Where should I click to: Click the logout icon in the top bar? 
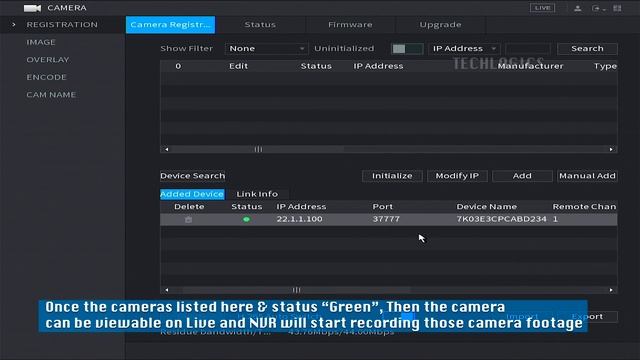tap(596, 8)
